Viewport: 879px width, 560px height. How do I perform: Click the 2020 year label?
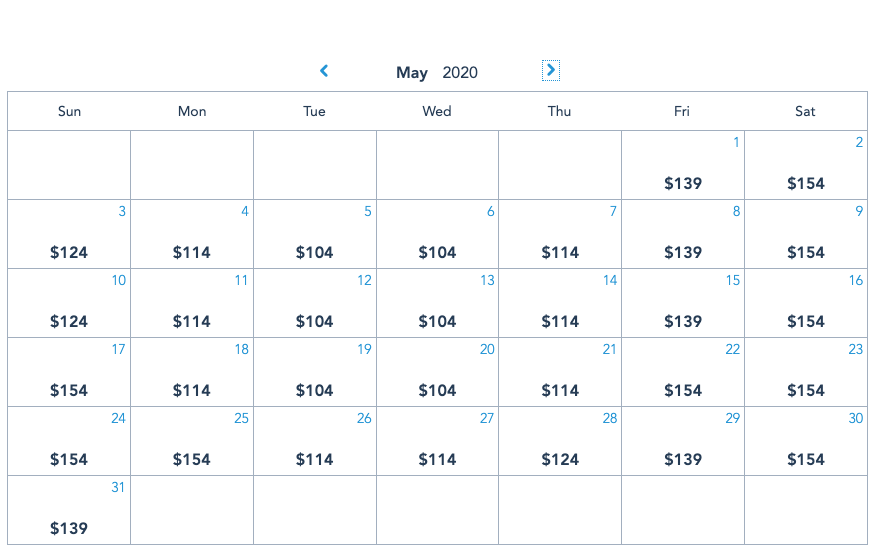click(460, 72)
